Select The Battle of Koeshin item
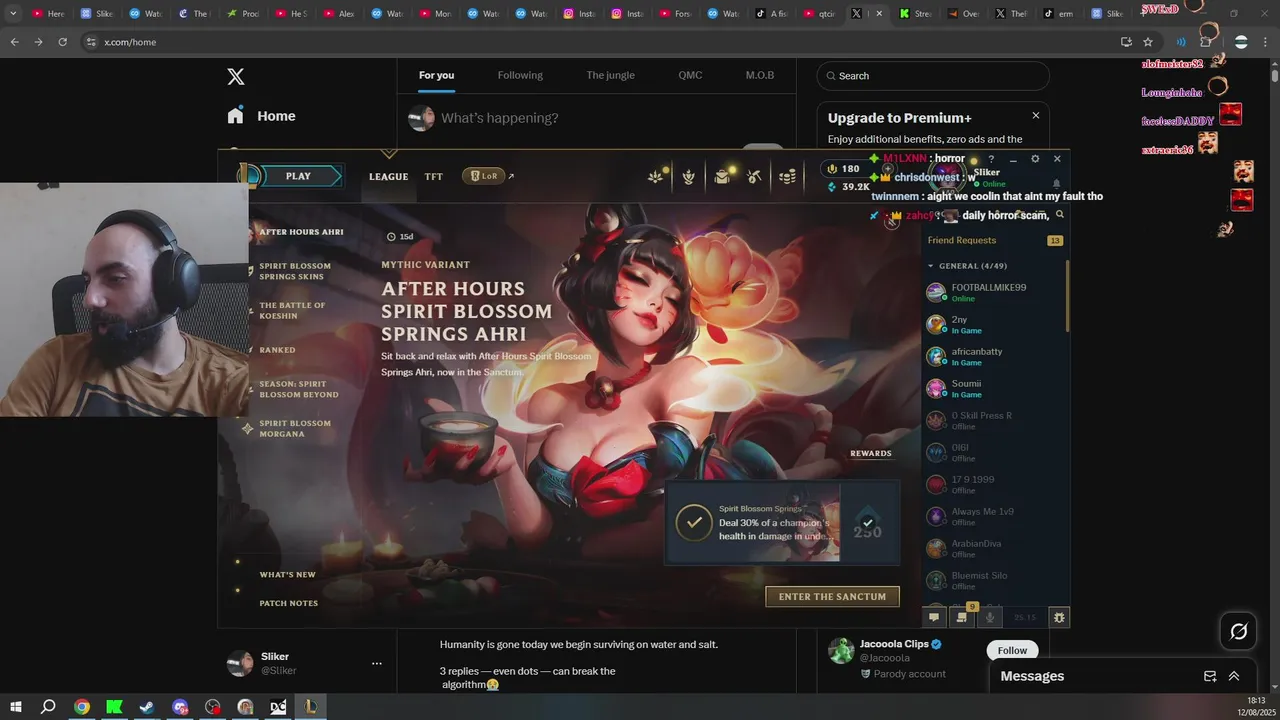This screenshot has width=1280, height=720. [292, 311]
